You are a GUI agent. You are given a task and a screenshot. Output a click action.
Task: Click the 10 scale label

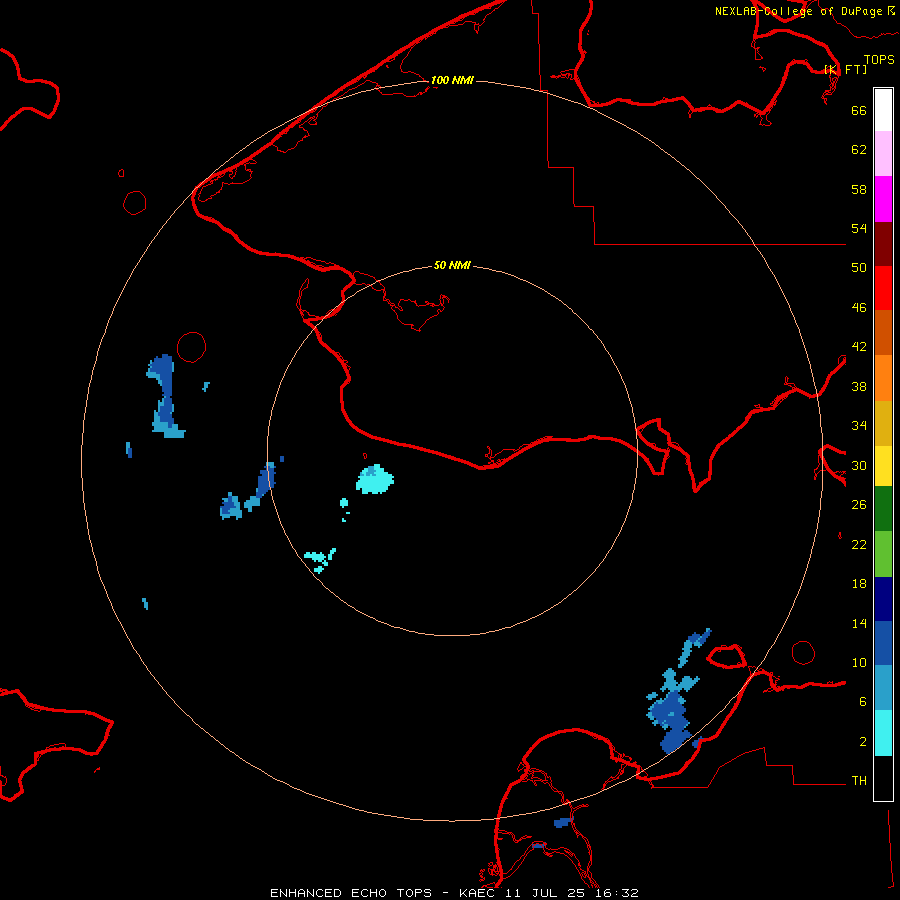tap(859, 663)
